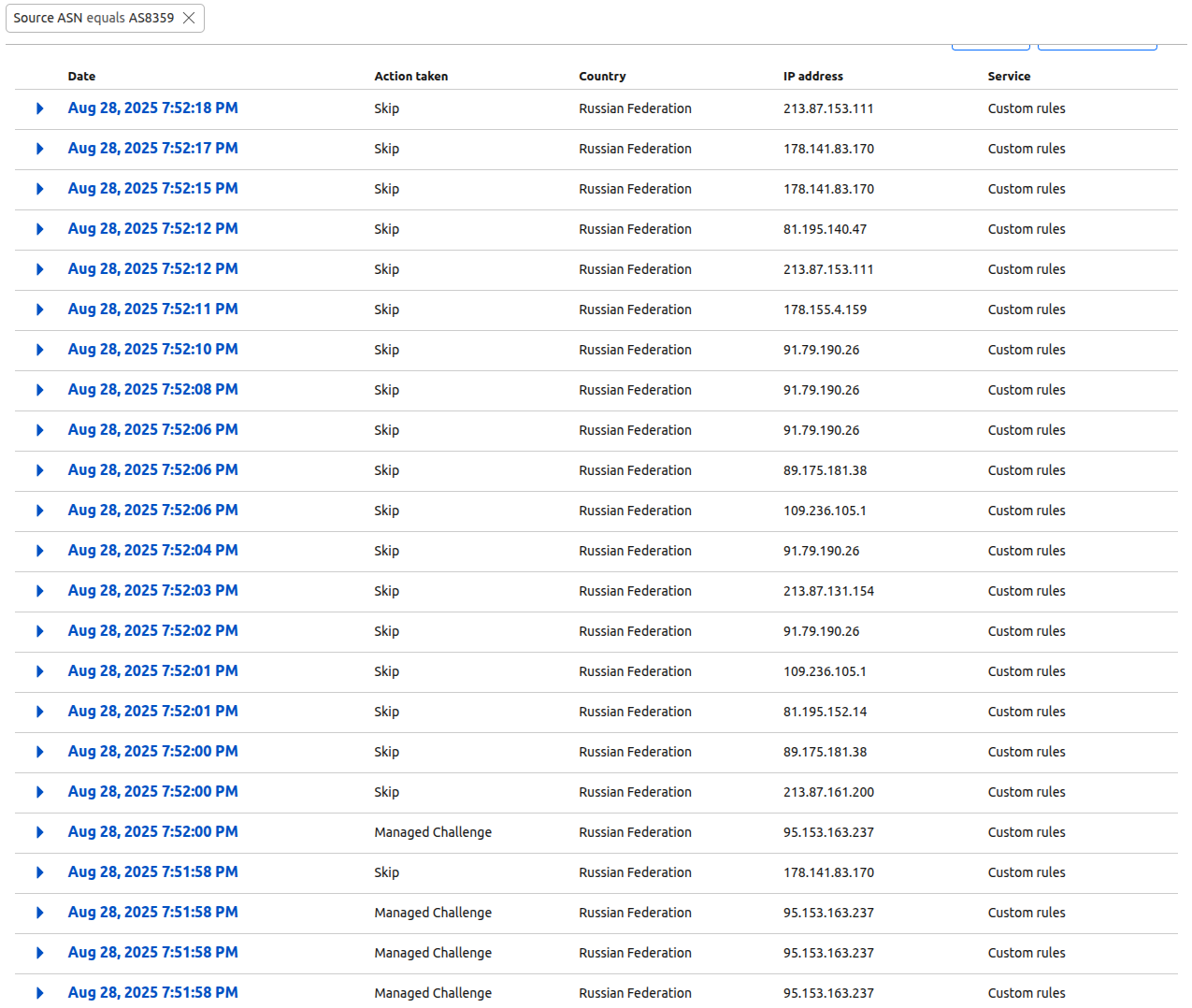Open the 7:52:11 PM event date link

(152, 310)
